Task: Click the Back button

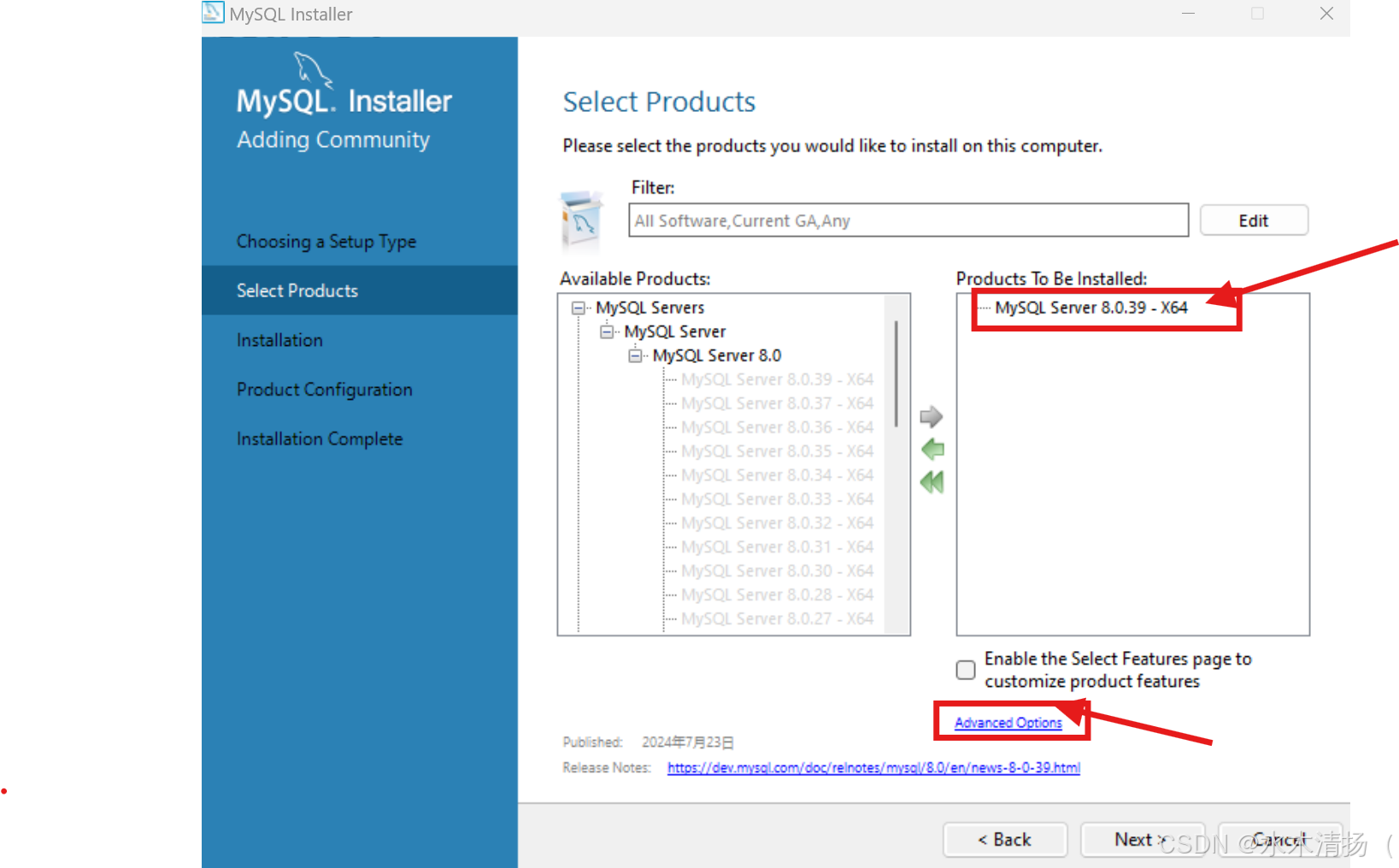Action: (1005, 840)
